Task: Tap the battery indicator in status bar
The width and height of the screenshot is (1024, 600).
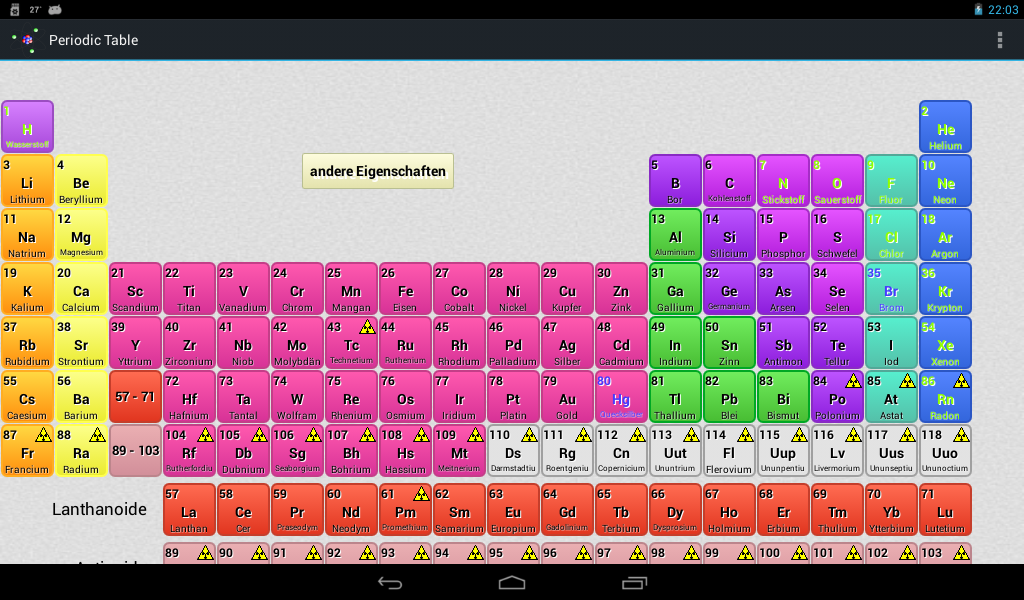Action: (x=978, y=9)
